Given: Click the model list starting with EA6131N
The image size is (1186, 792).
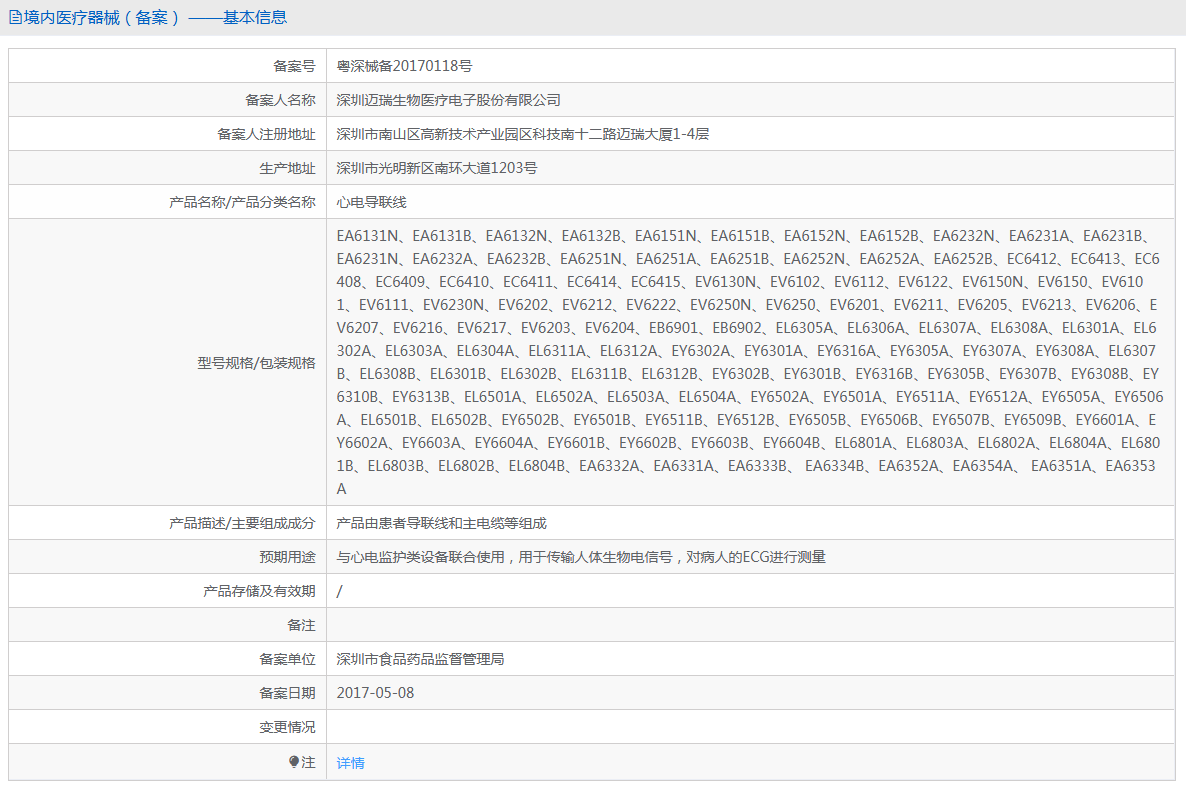Looking at the screenshot, I should click(750, 362).
